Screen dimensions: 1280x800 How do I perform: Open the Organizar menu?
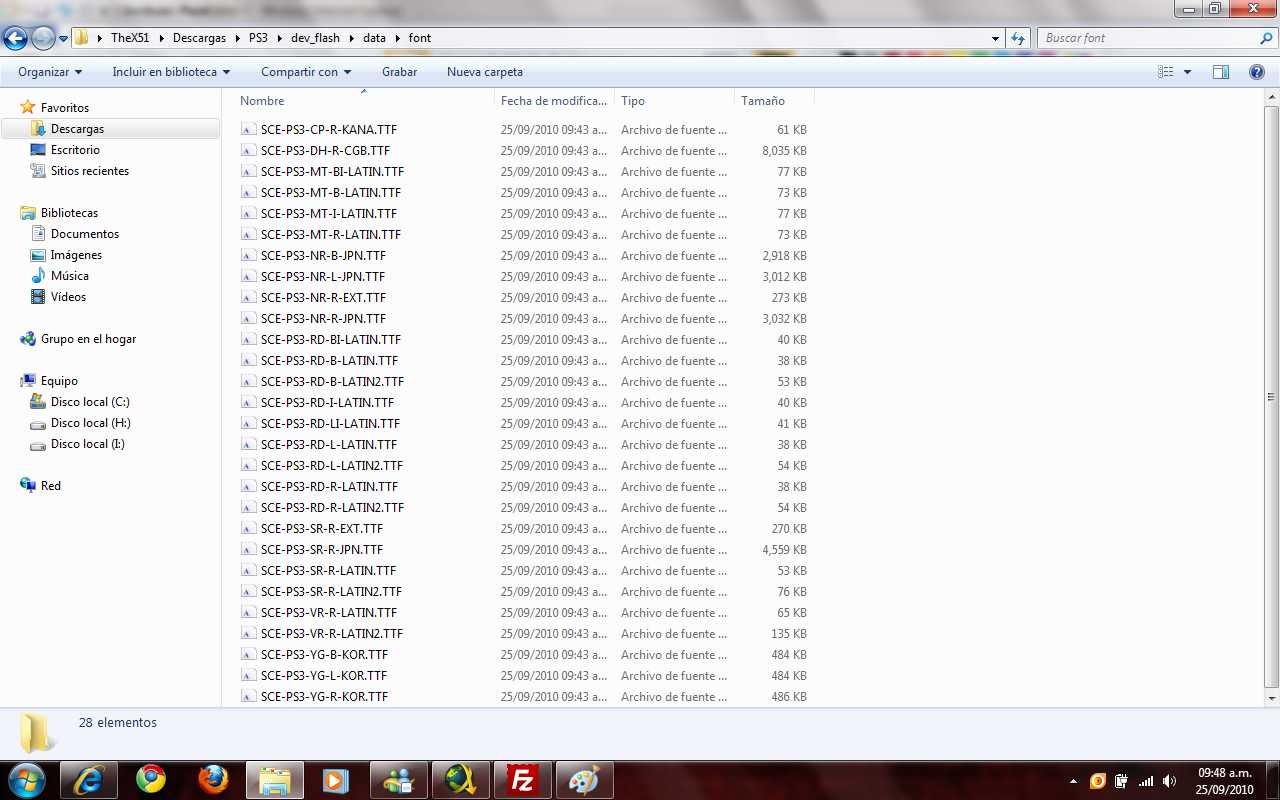coord(50,72)
